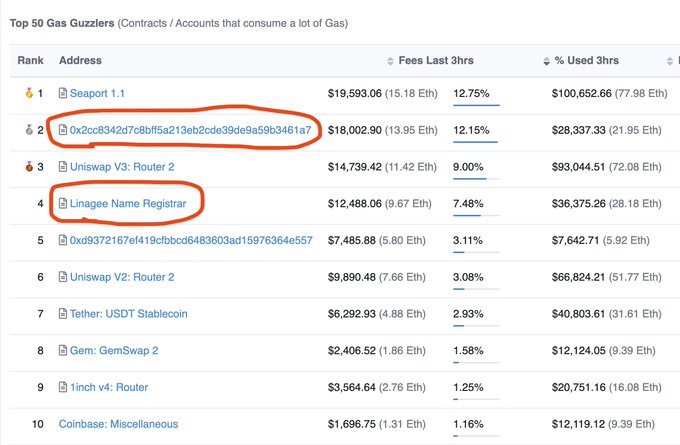Open address 0xd9372167ef419cfbbcd6483603ad15976364e557
This screenshot has width=680, height=445.
(x=191, y=240)
